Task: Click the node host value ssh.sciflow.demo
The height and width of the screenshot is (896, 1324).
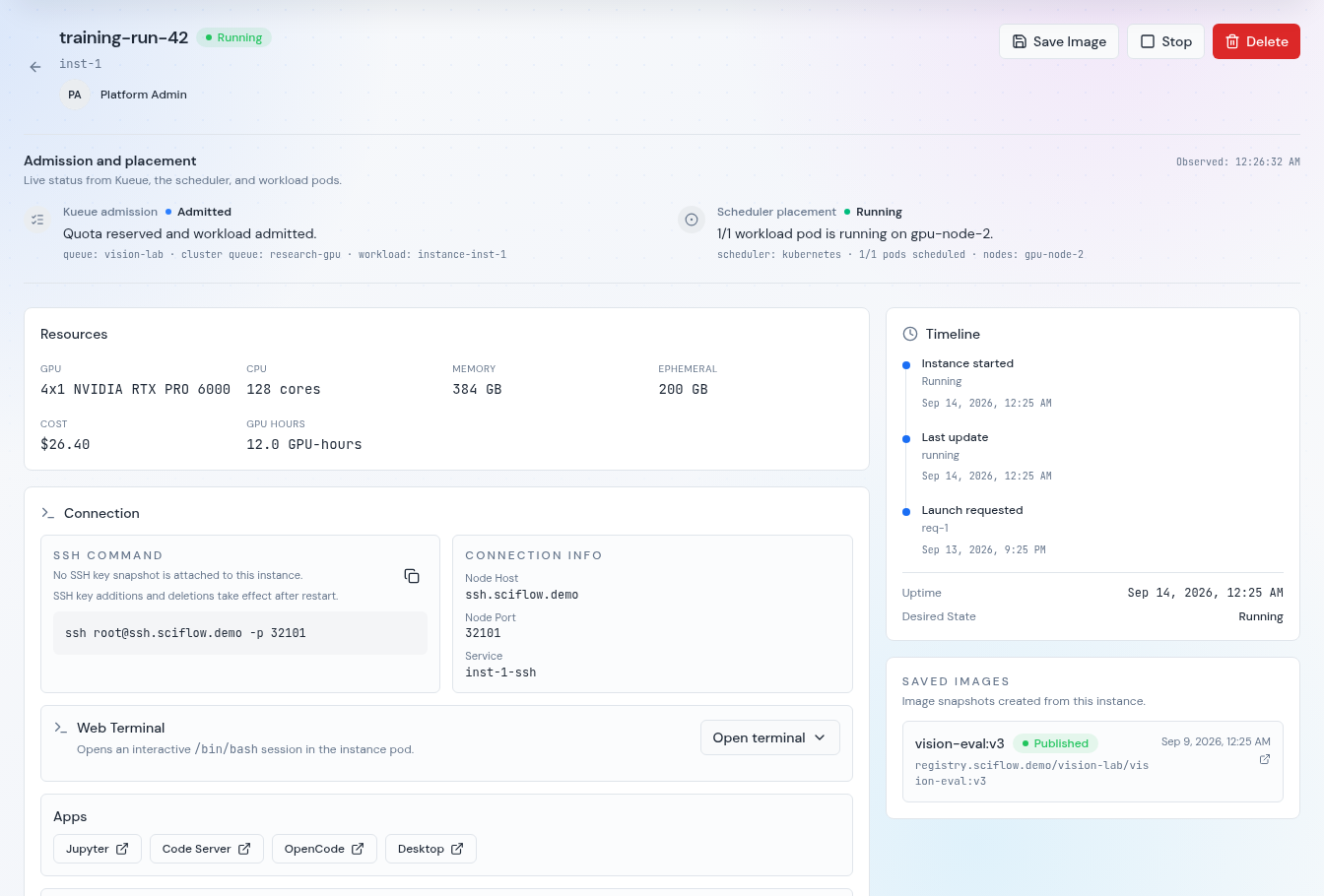Action: (x=522, y=595)
